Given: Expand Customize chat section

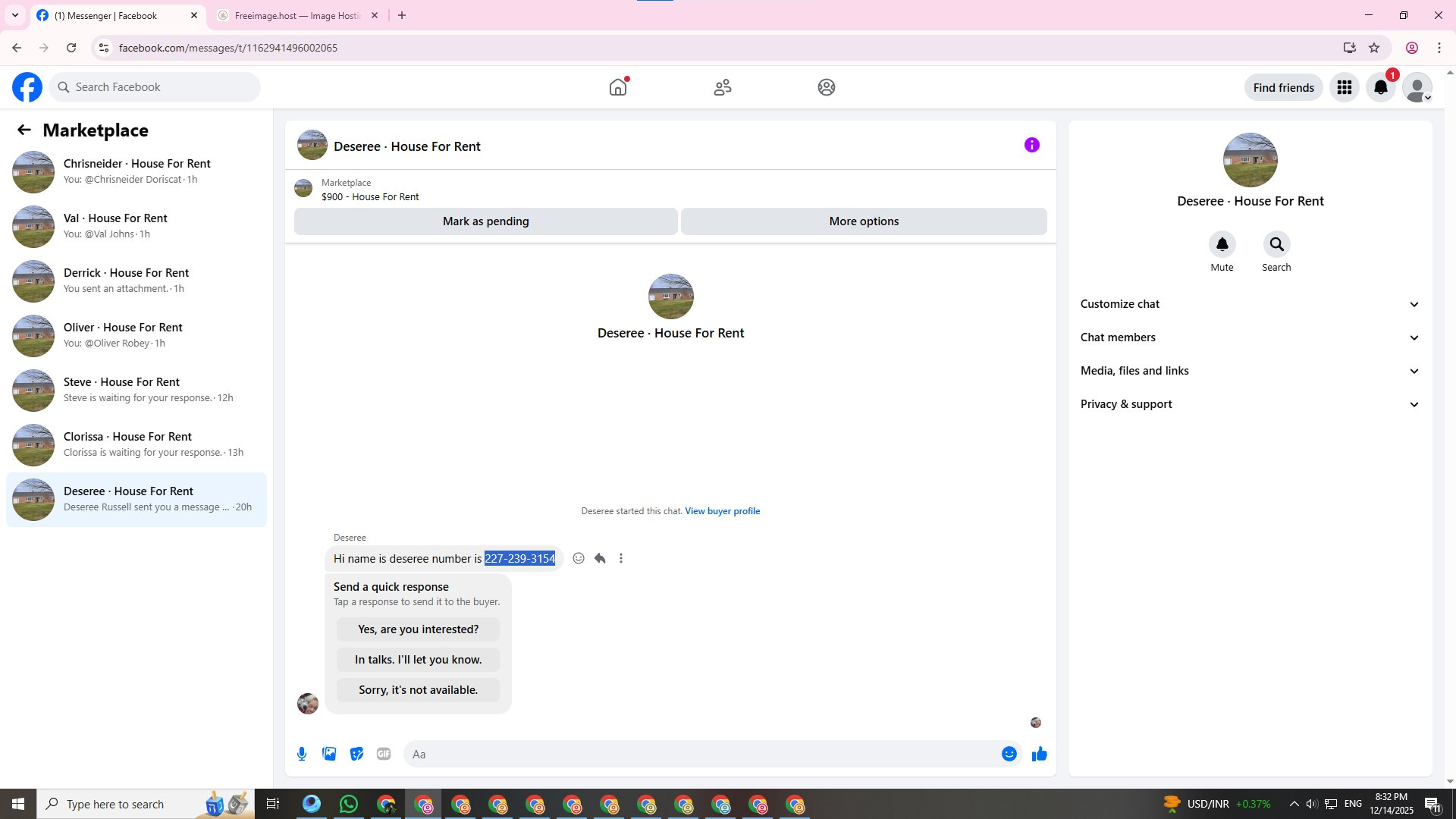Looking at the screenshot, I should coord(1250,304).
